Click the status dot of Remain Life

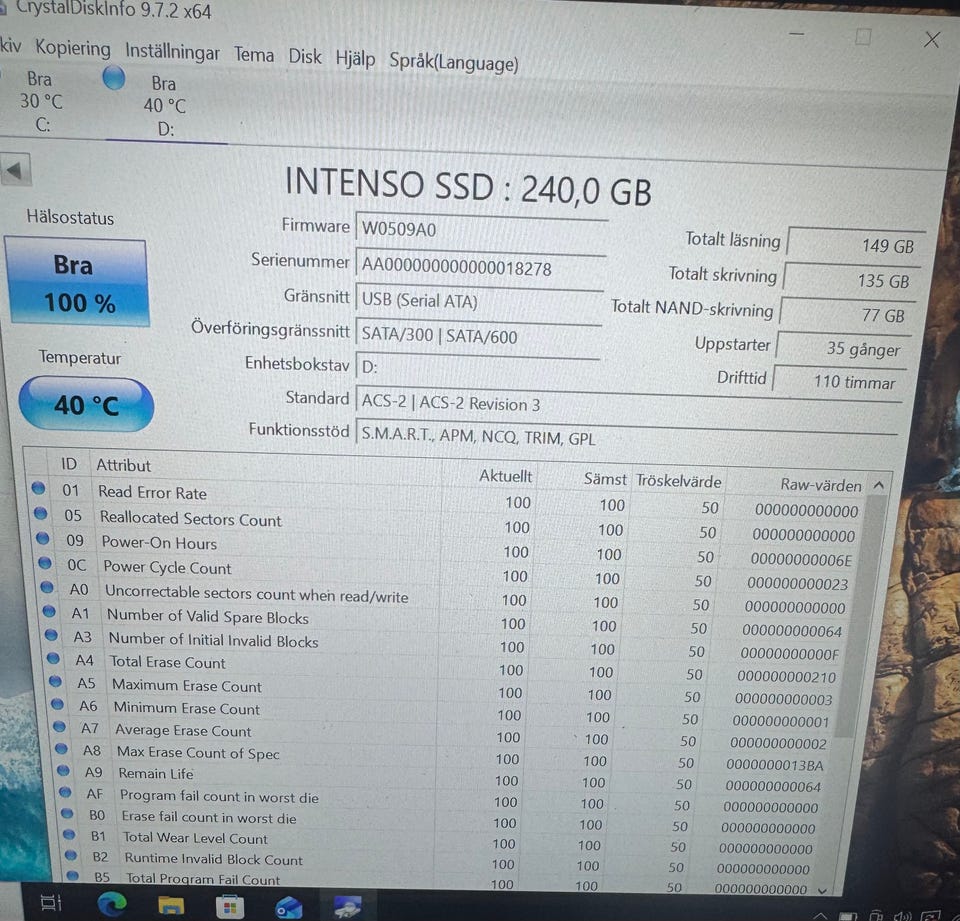[x=63, y=770]
